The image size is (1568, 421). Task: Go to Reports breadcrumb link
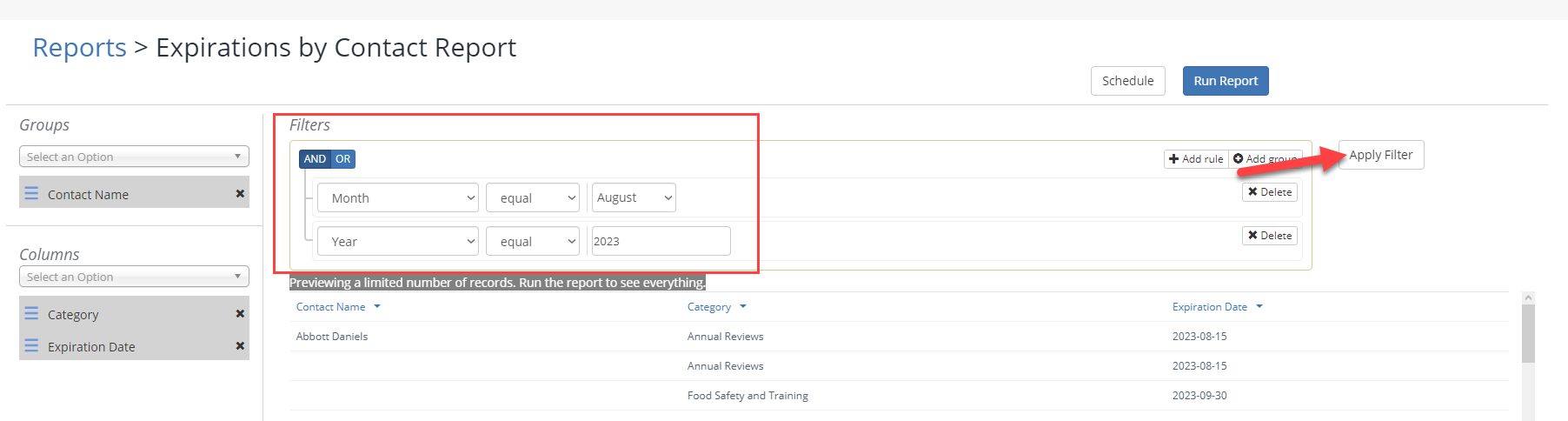tap(79, 47)
